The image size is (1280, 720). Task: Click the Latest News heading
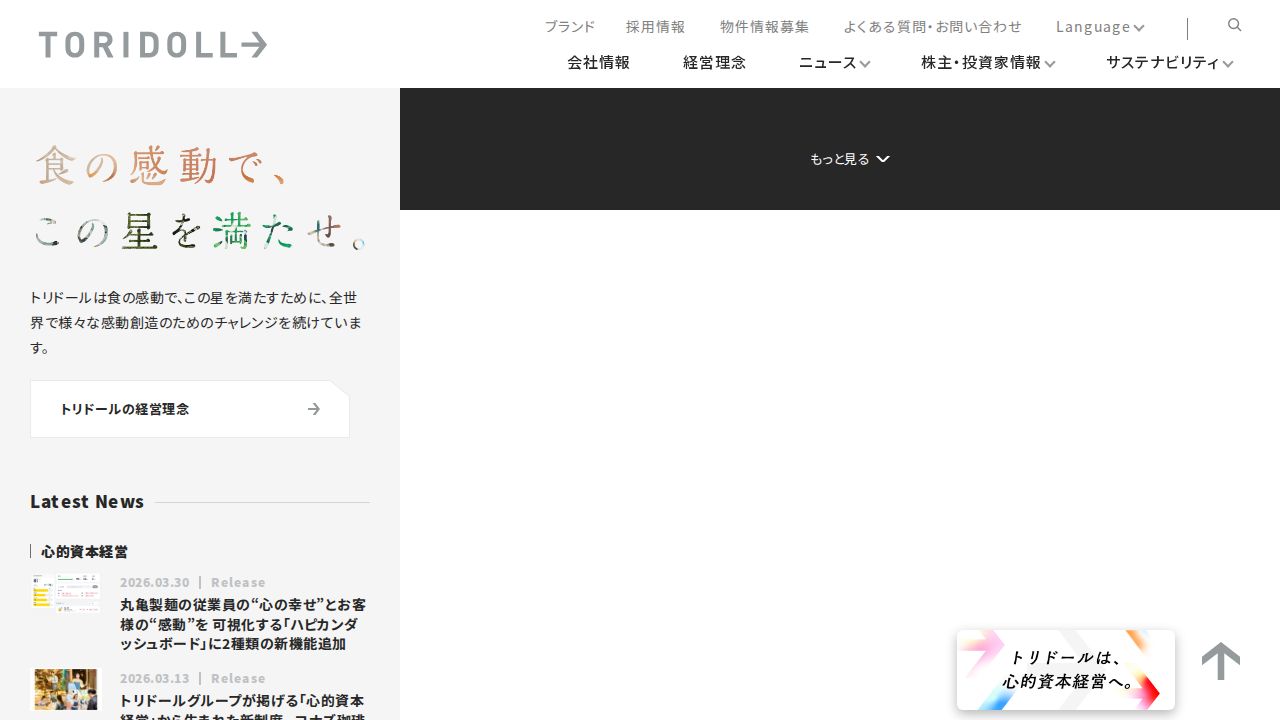tap(87, 501)
